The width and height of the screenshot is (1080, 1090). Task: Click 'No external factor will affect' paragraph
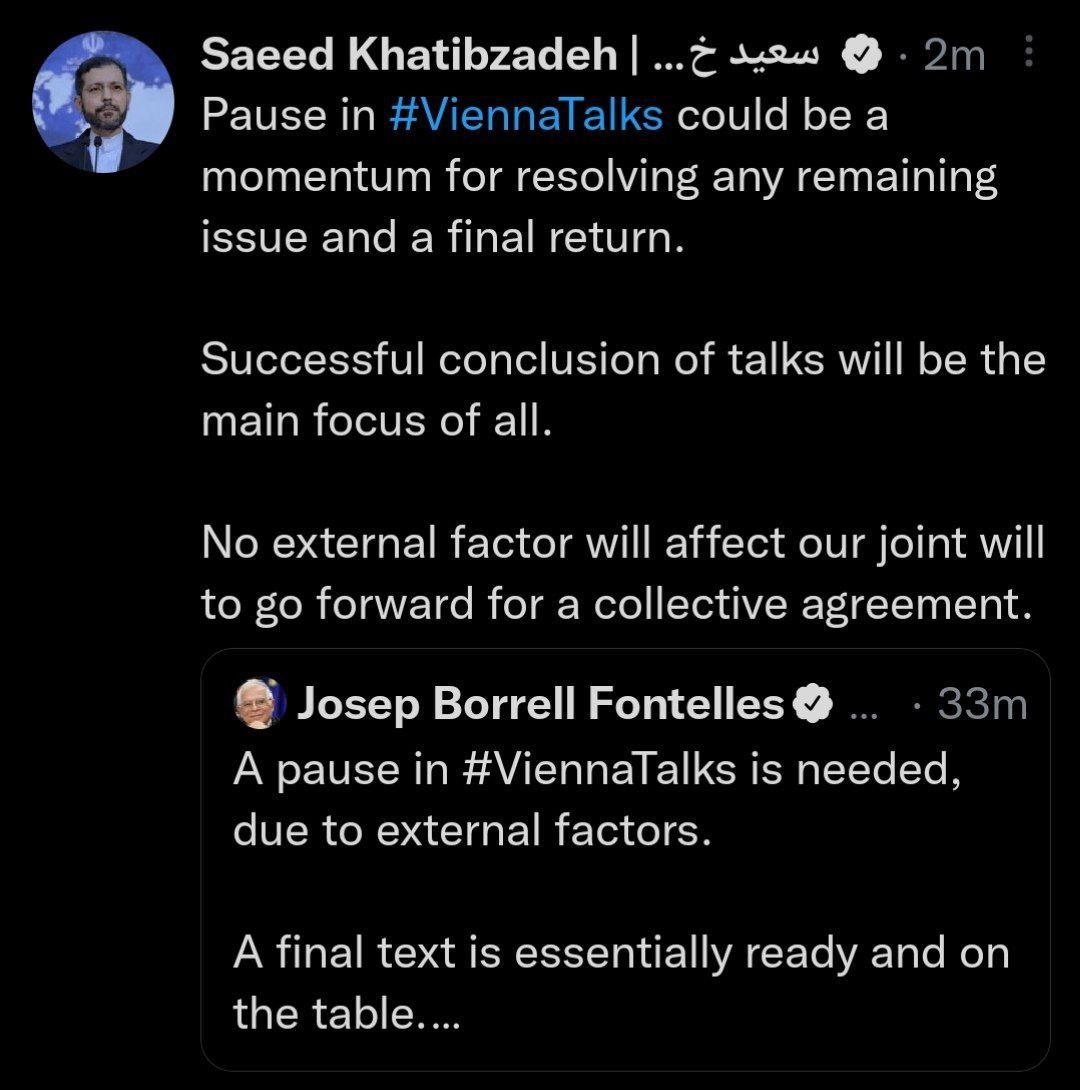point(623,573)
